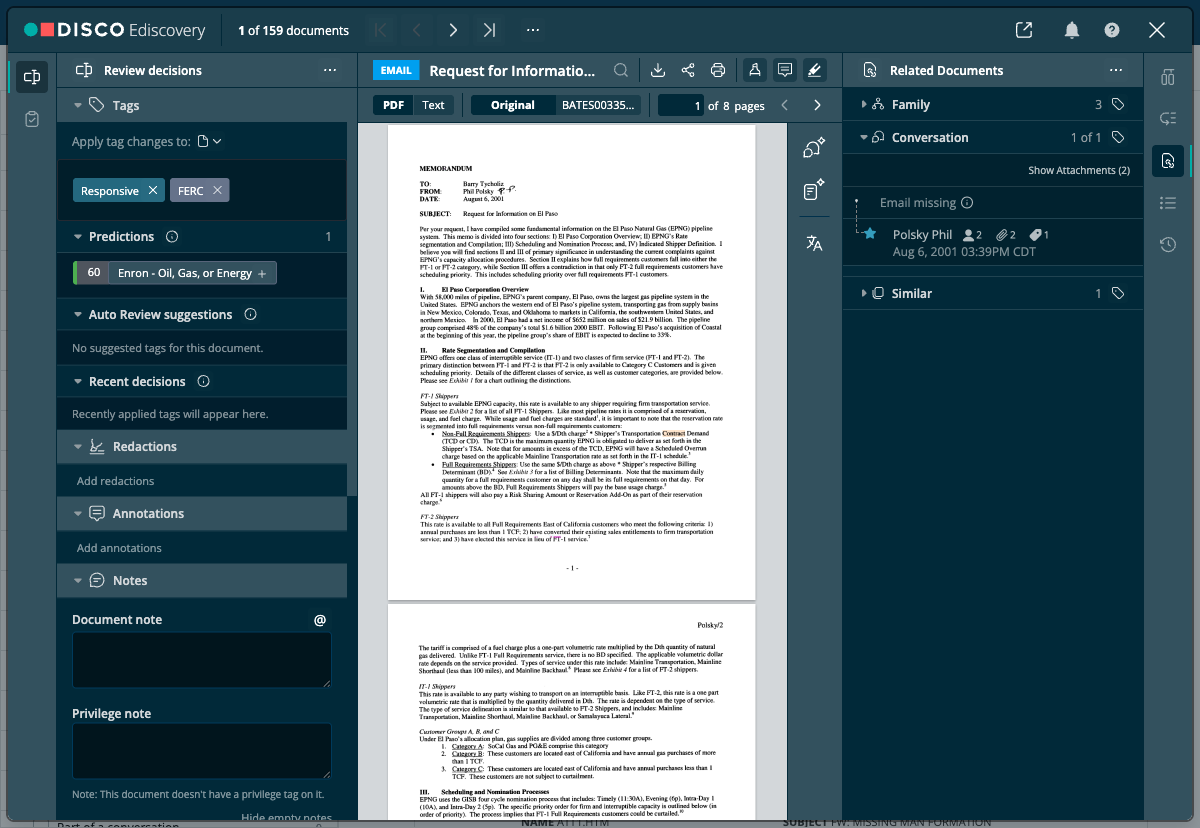Show Predictions info icon
Image resolution: width=1200 pixels, height=828 pixels.
[171, 237]
